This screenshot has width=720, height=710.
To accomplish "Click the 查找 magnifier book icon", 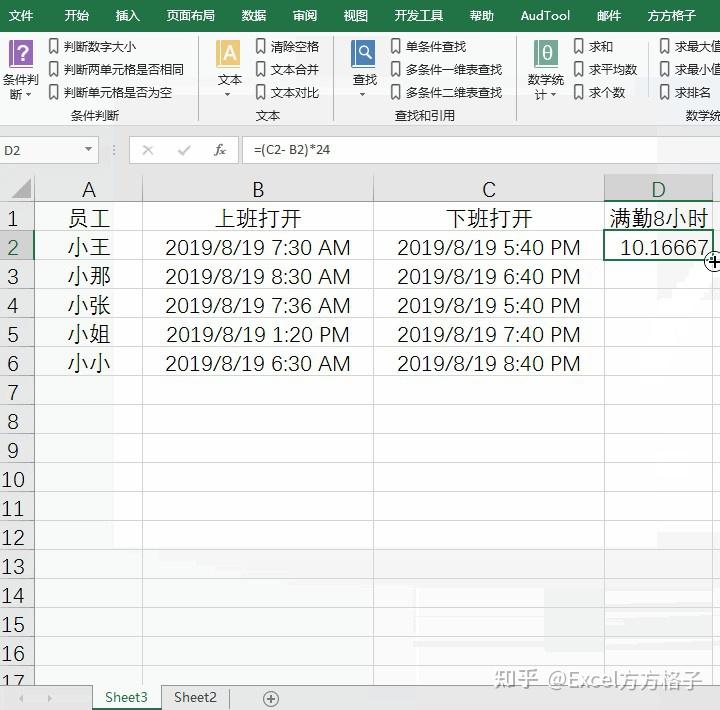I will (364, 54).
